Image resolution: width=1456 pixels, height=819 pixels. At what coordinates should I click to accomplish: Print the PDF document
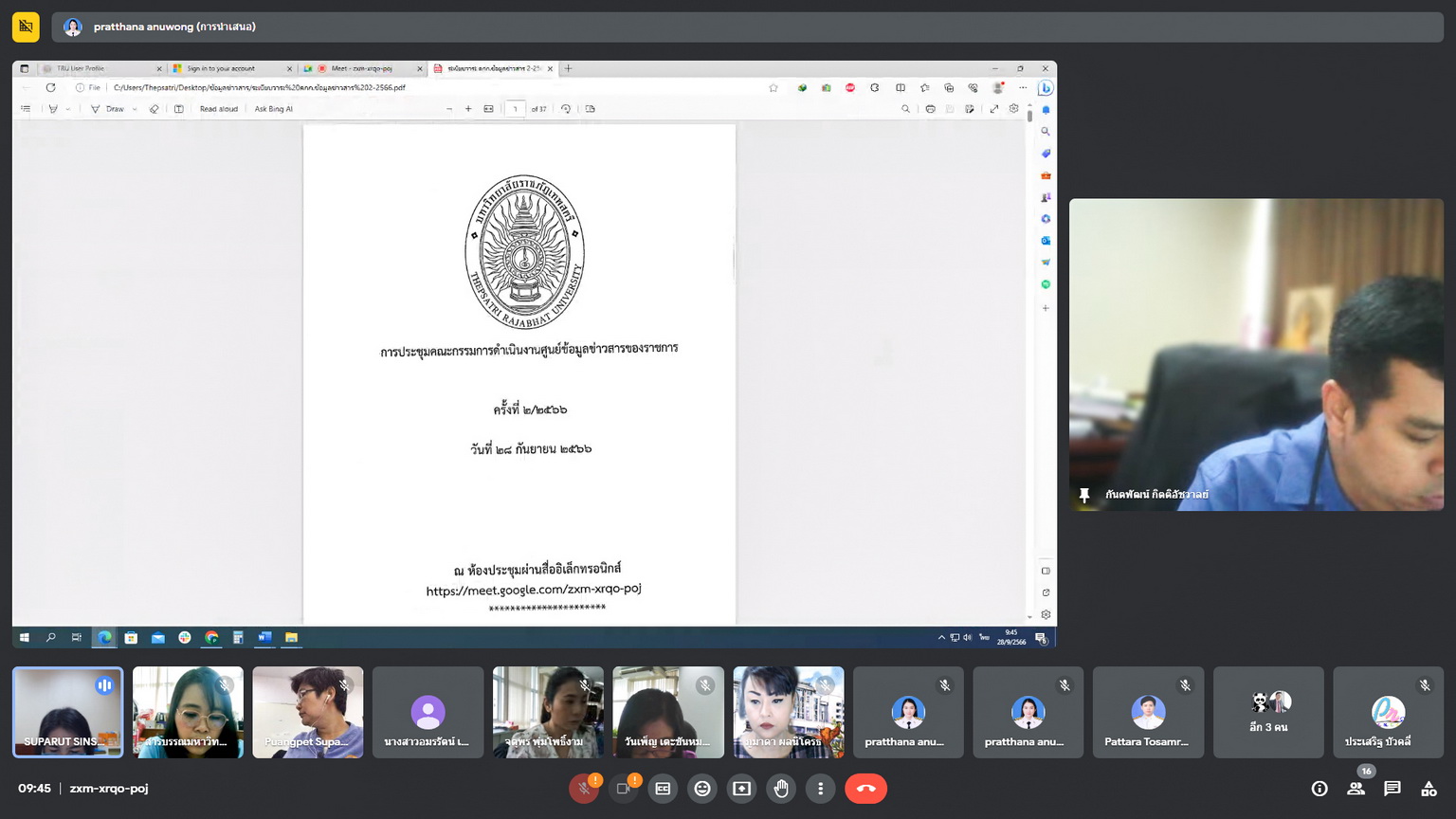[931, 109]
